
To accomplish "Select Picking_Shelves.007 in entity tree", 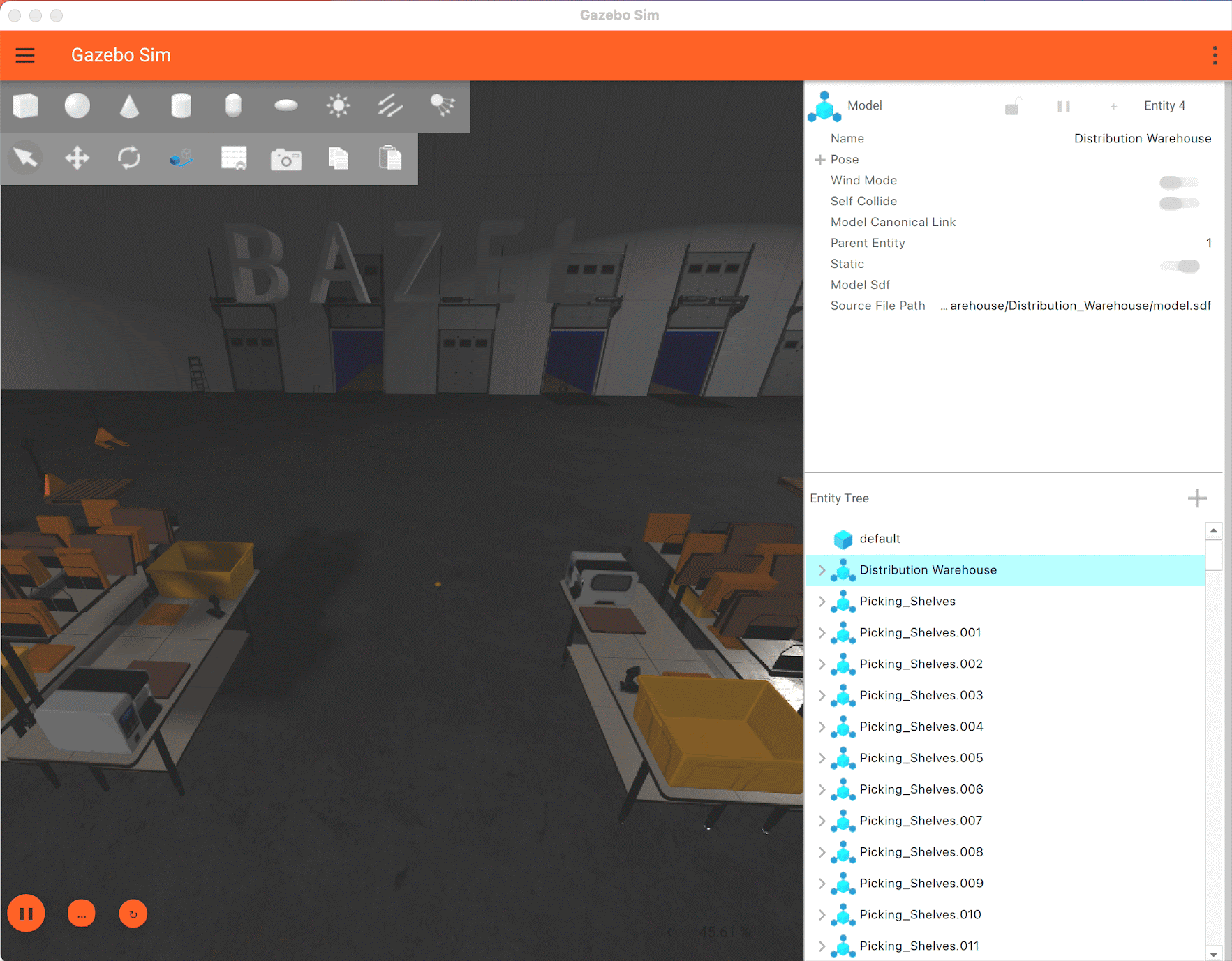I will [920, 821].
